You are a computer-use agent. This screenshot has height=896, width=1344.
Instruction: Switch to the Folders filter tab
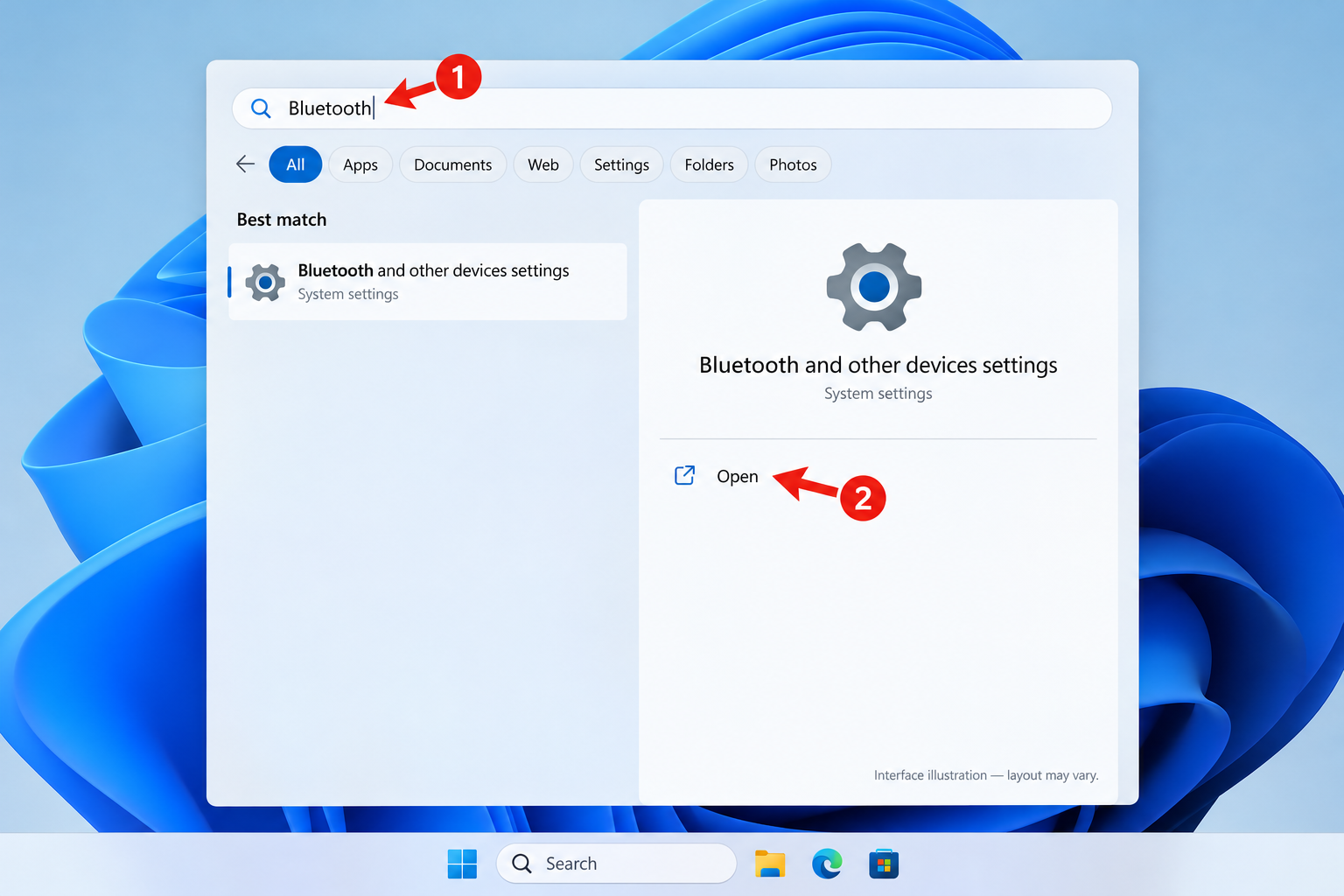tap(710, 164)
